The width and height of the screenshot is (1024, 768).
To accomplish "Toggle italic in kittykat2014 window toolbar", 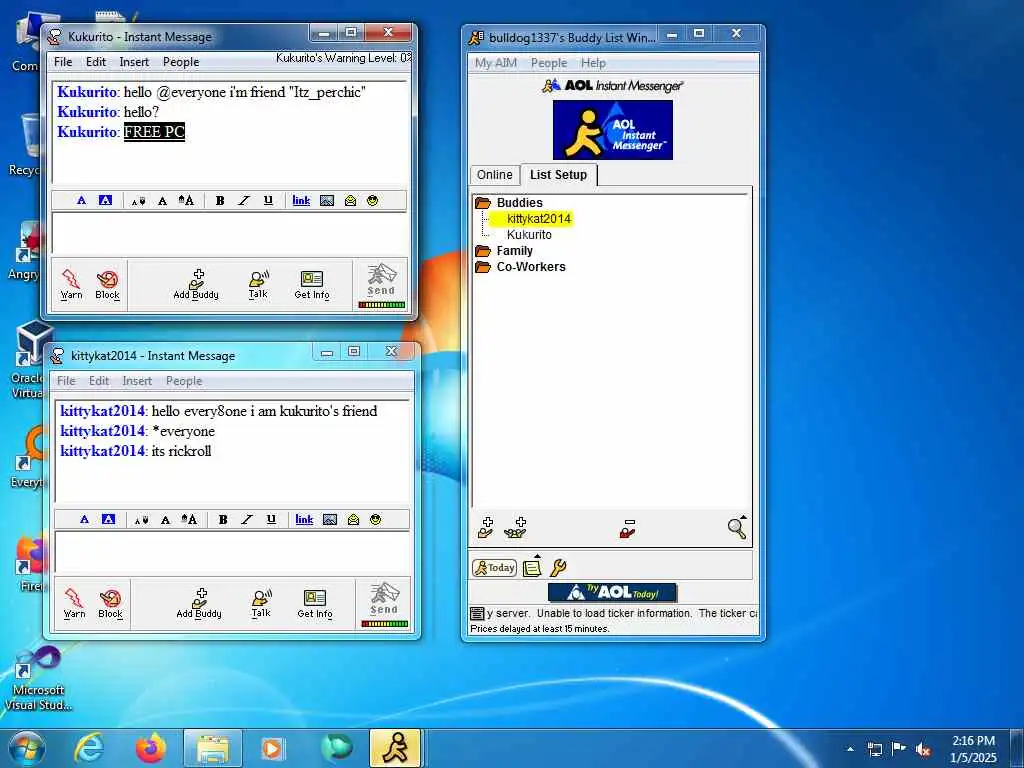I will [x=247, y=519].
